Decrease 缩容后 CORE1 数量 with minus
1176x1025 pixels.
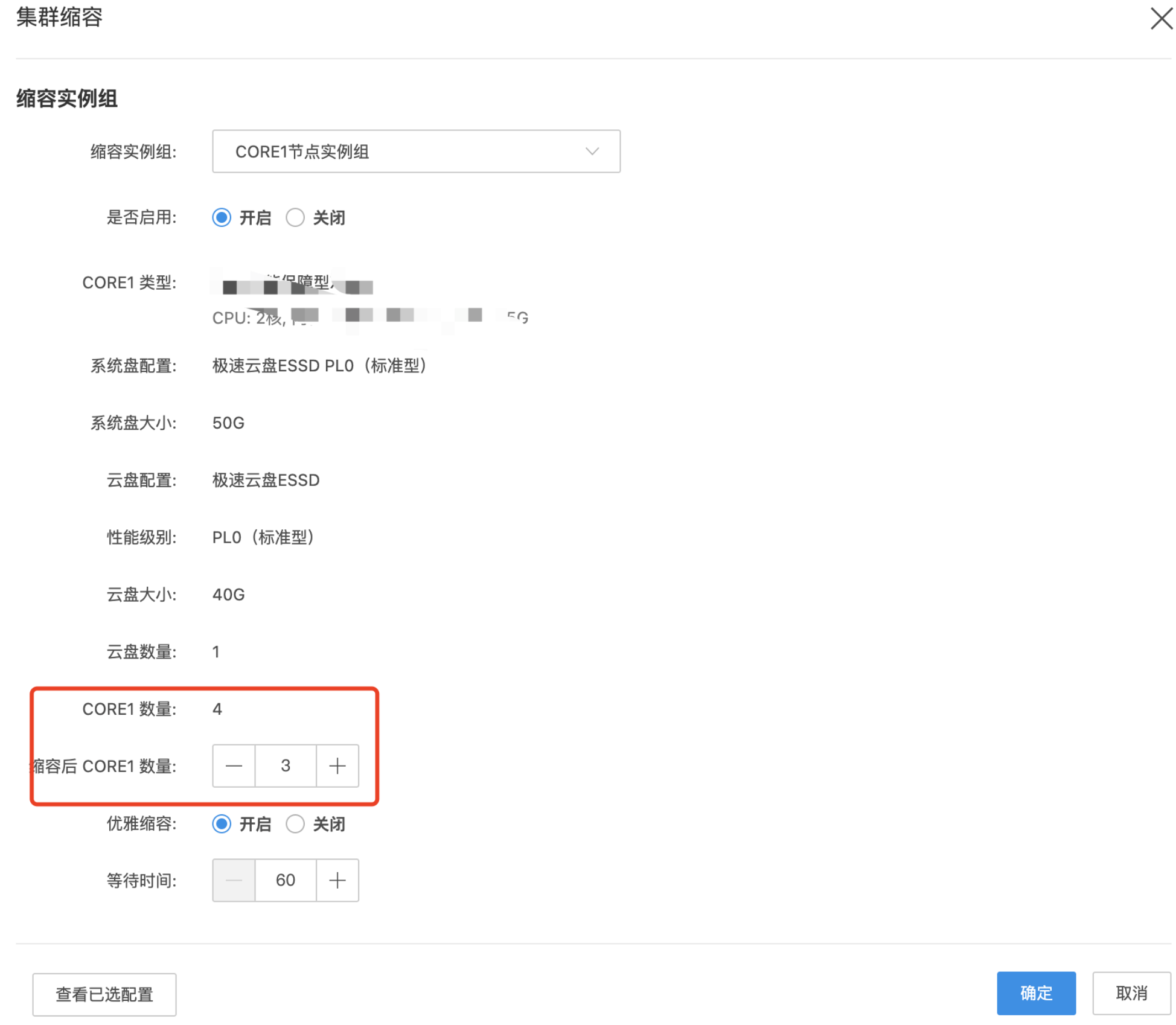[234, 765]
